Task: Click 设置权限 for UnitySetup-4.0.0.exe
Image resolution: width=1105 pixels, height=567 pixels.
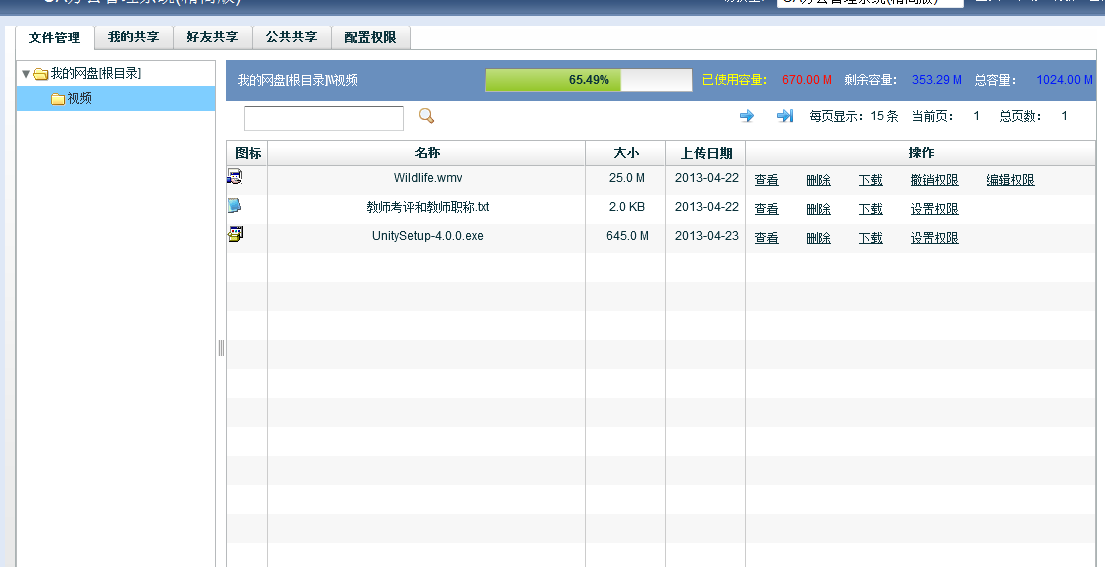Action: (x=934, y=238)
